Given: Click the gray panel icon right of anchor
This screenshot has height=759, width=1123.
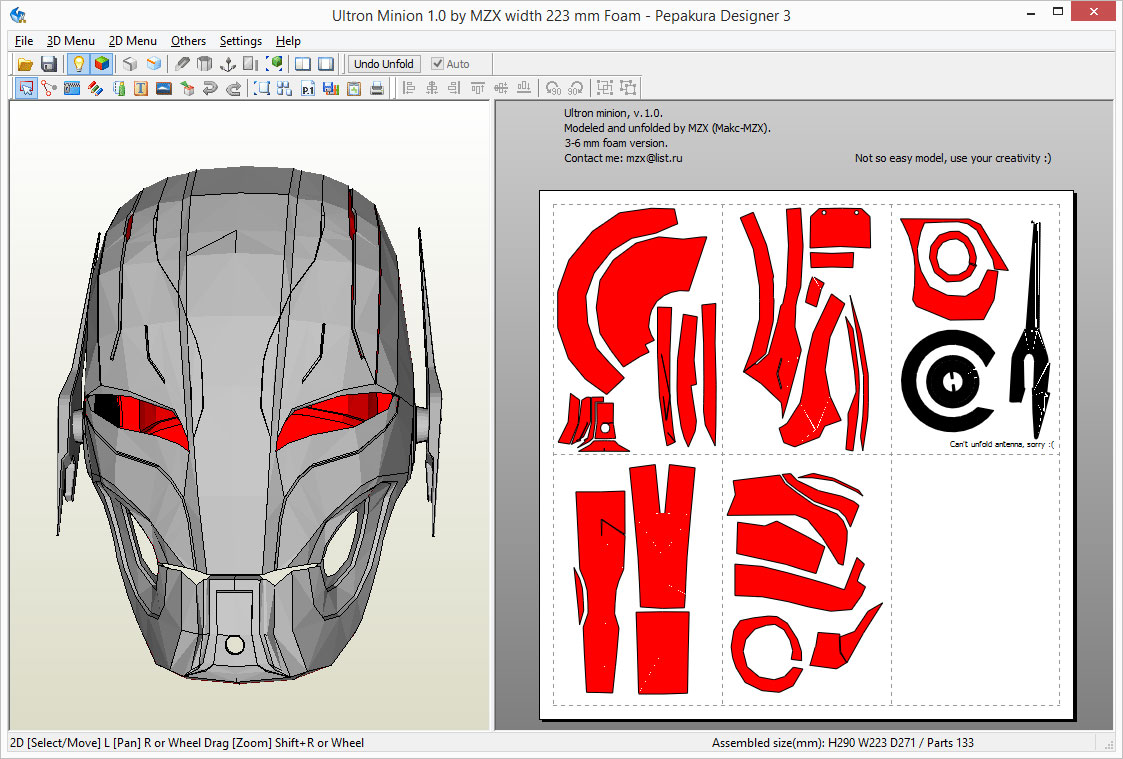Looking at the screenshot, I should 251,64.
